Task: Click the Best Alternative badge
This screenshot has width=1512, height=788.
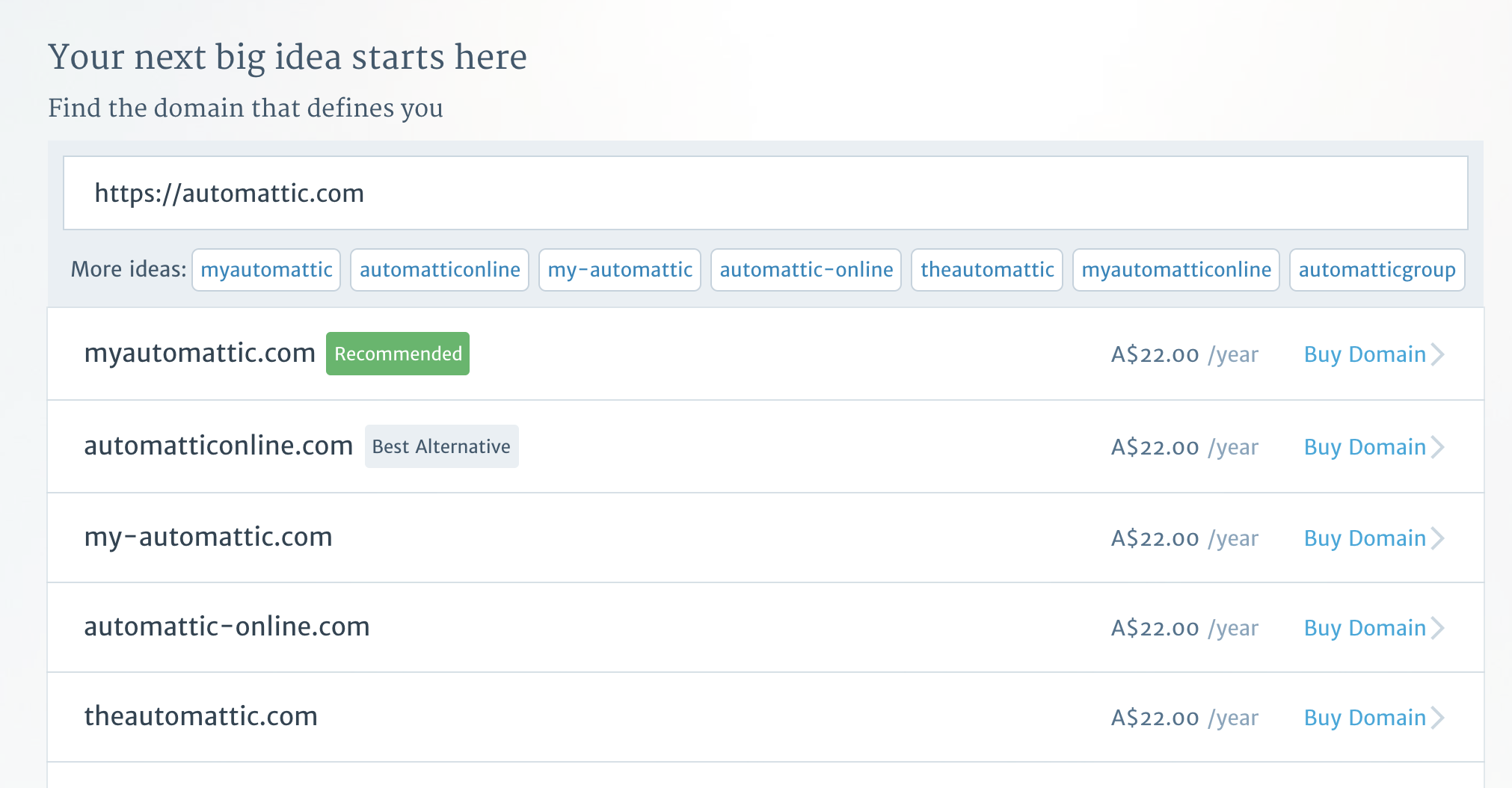Action: click(x=441, y=446)
